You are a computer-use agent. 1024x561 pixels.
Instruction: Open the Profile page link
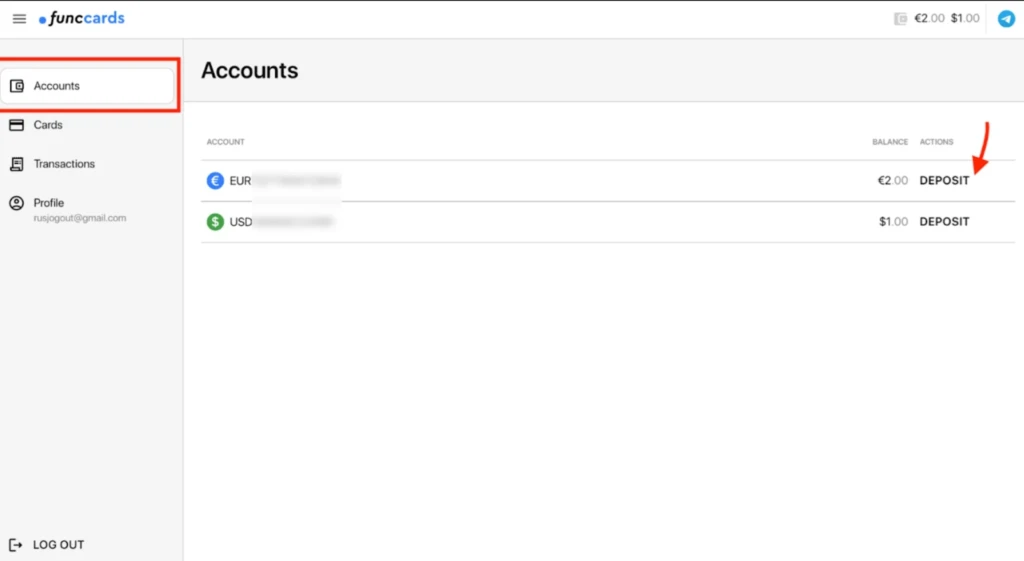[48, 202]
